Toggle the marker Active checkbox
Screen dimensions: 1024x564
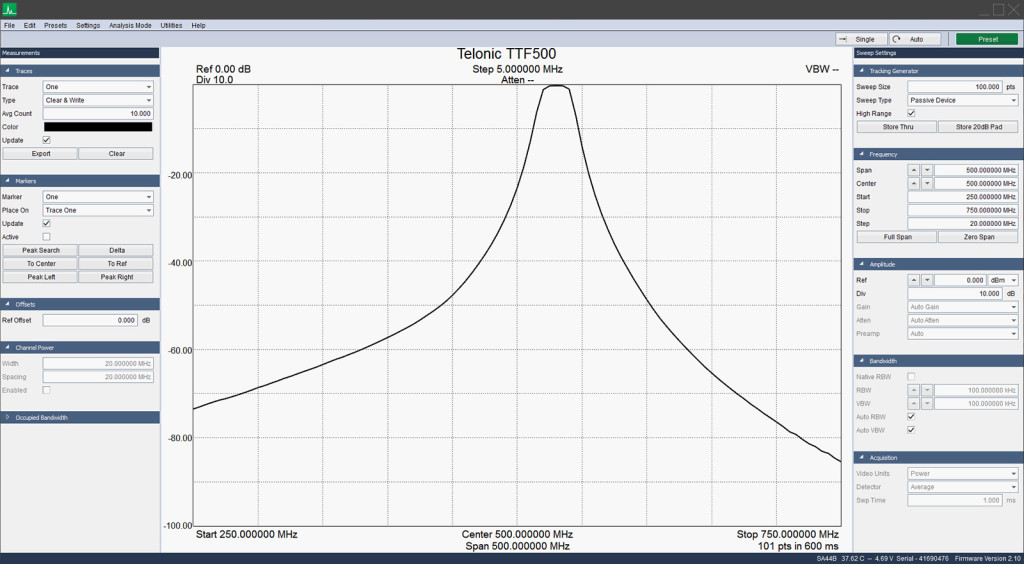[x=47, y=237]
